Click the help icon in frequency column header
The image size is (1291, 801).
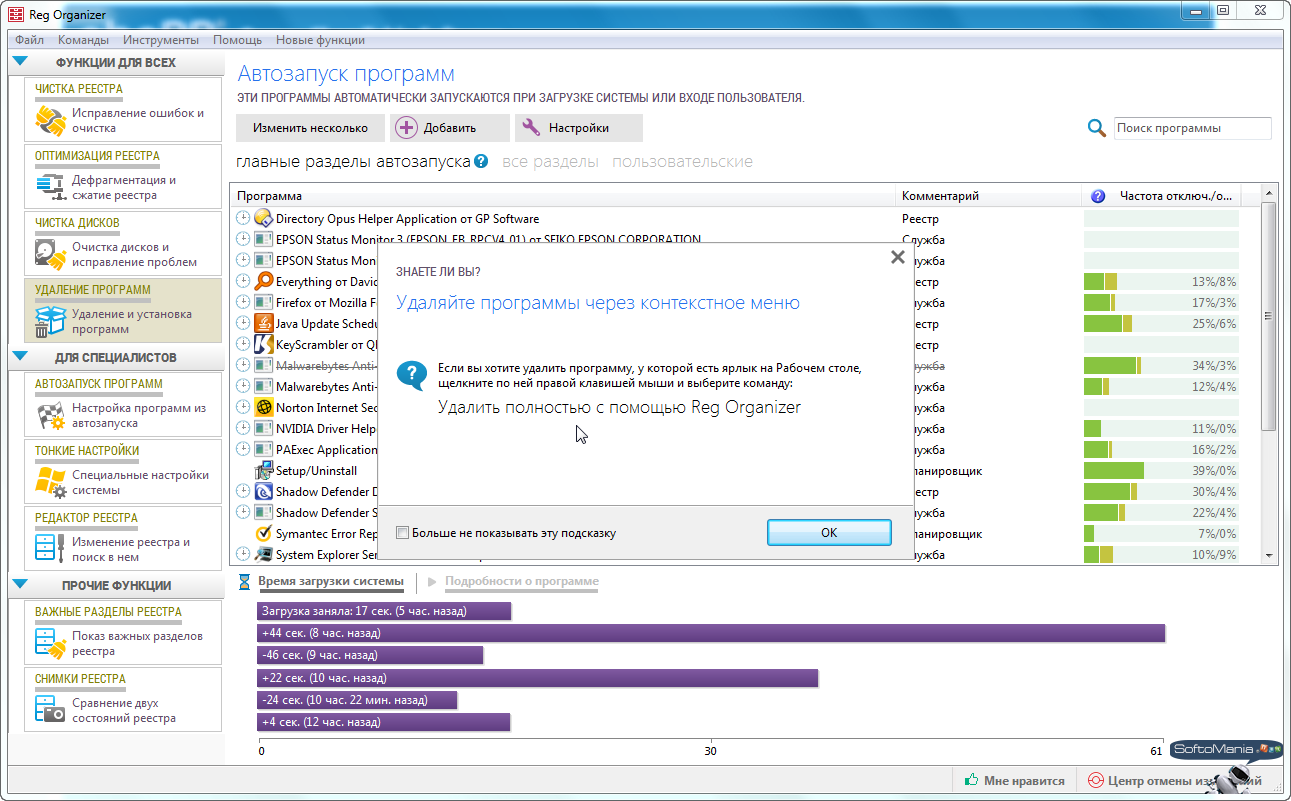click(x=1098, y=196)
